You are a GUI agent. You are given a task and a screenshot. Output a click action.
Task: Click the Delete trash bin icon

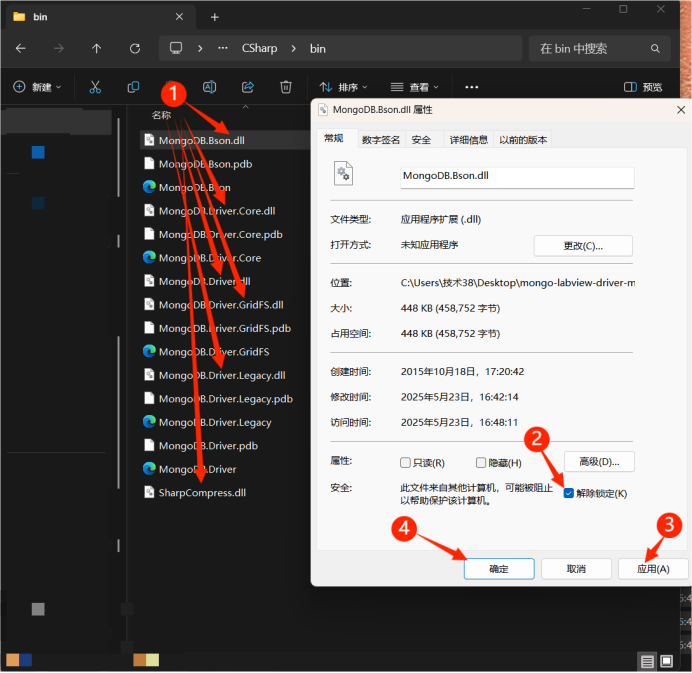point(286,87)
